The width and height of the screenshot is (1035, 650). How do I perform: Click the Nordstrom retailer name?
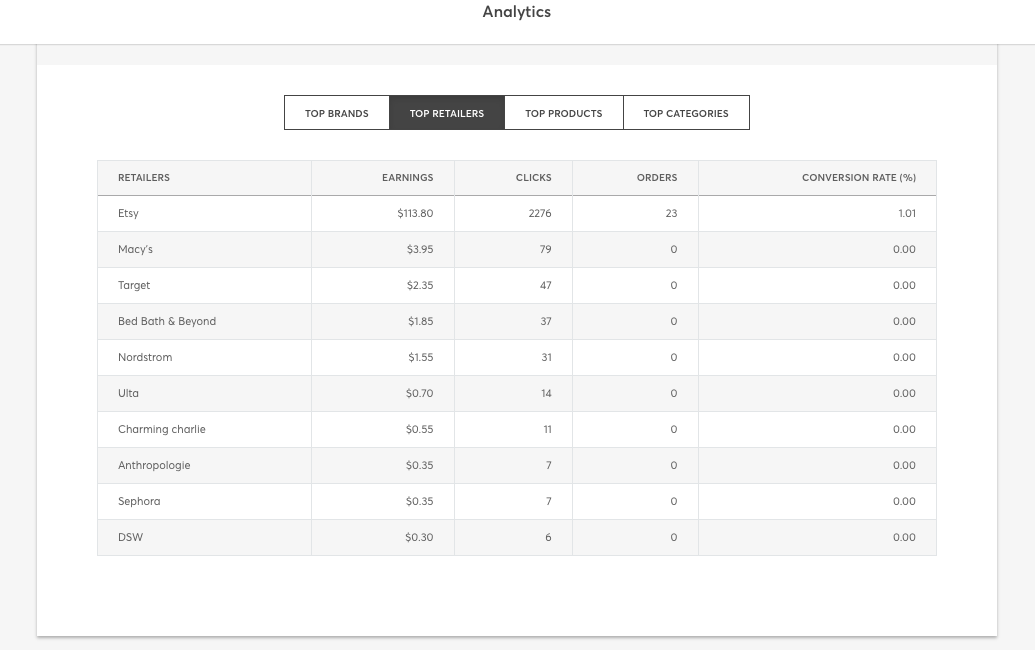point(145,357)
